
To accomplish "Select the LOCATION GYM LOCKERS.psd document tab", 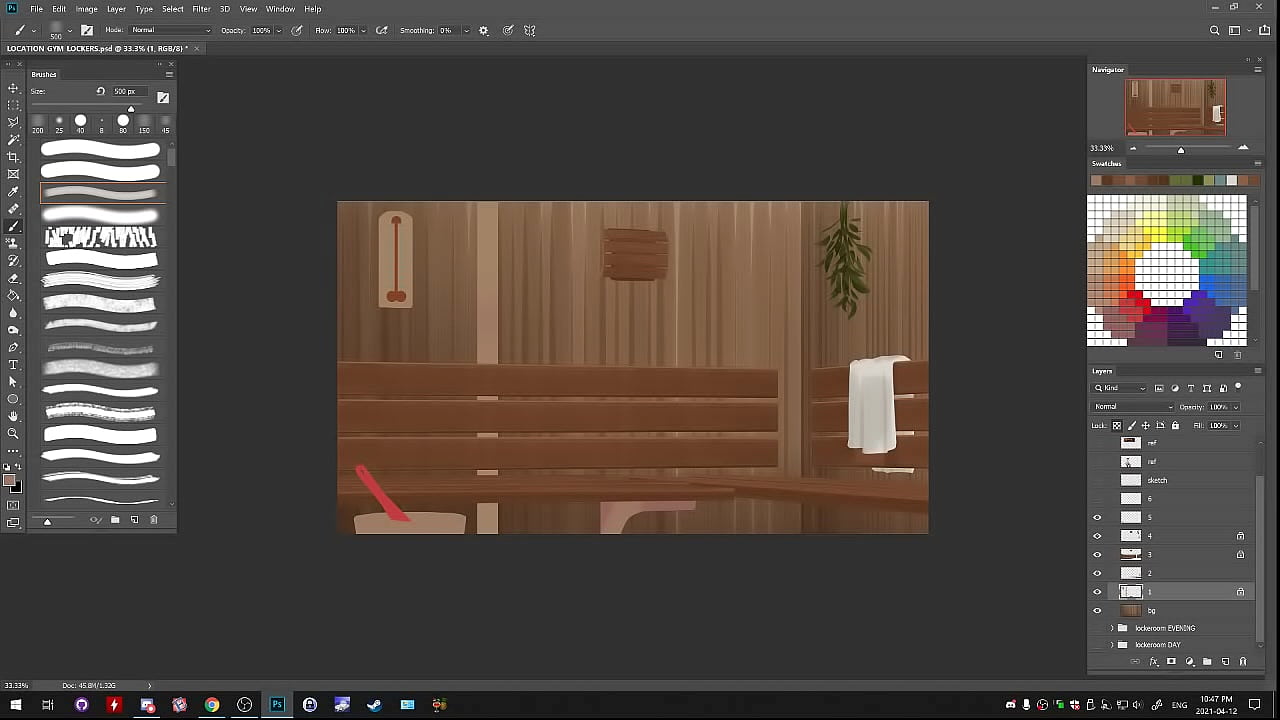I will point(97,48).
